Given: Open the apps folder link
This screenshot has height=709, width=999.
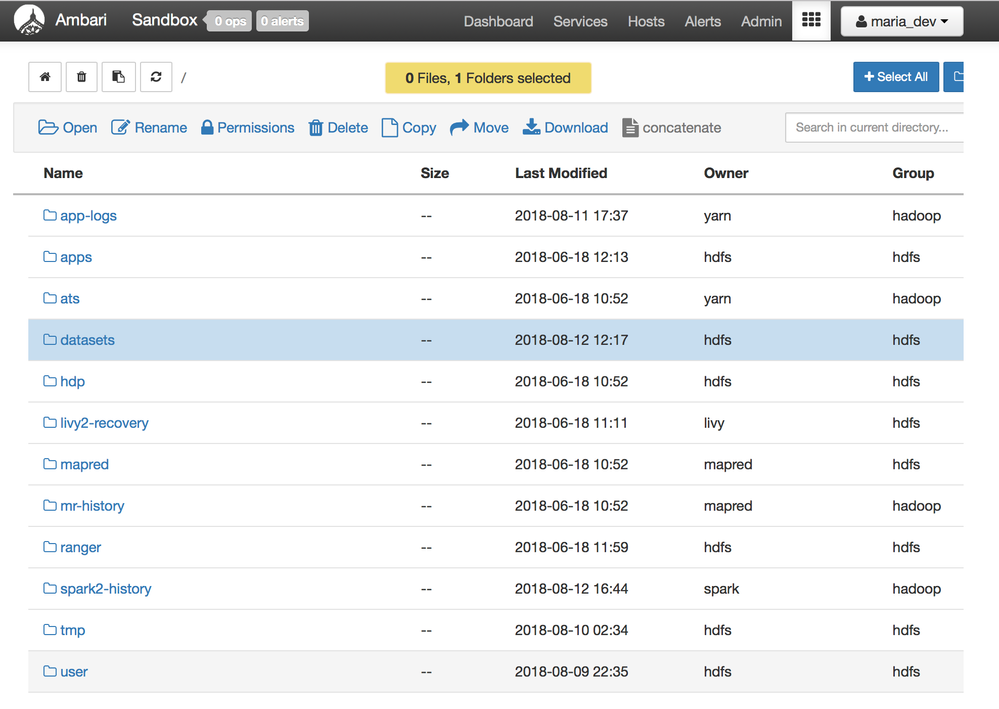Looking at the screenshot, I should pyautogui.click(x=76, y=257).
